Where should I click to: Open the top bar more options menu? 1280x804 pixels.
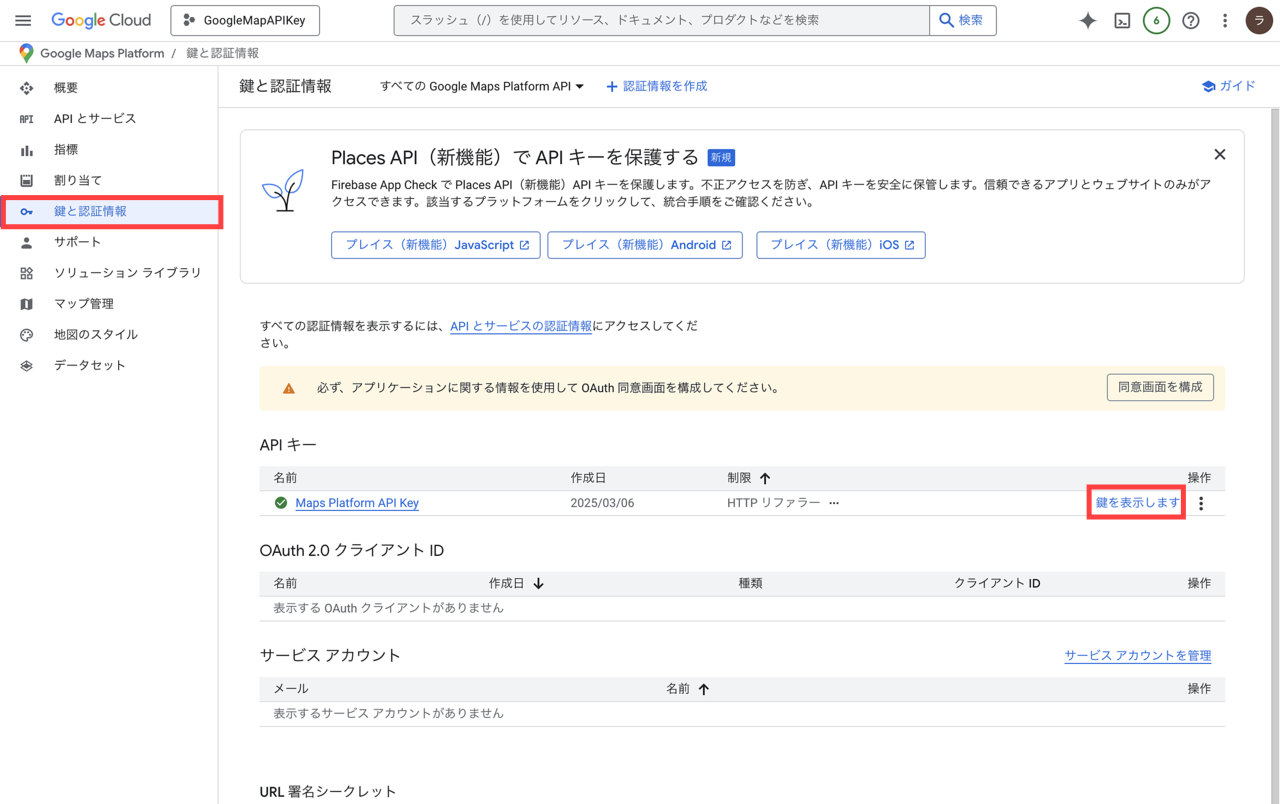[x=1225, y=20]
